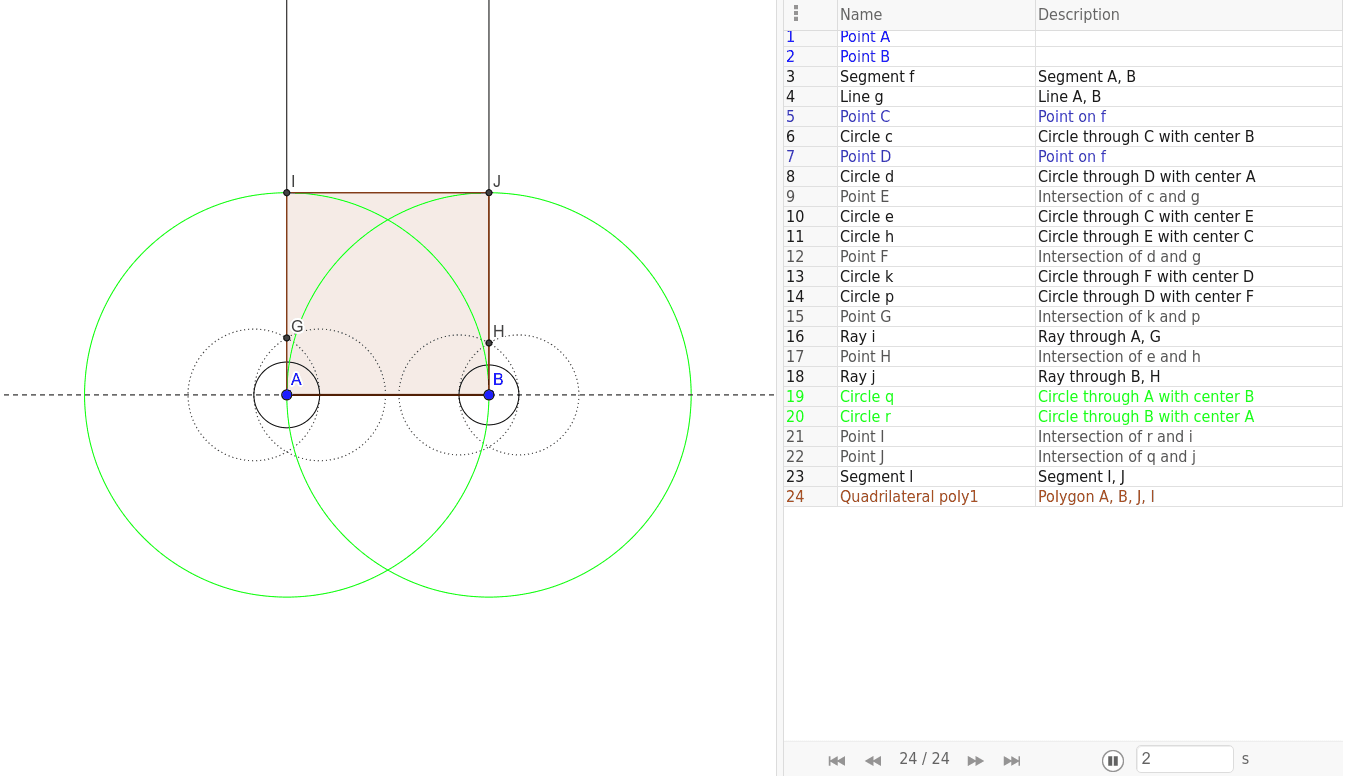
Task: Open the Point C link in the protocol
Action: pos(864,116)
